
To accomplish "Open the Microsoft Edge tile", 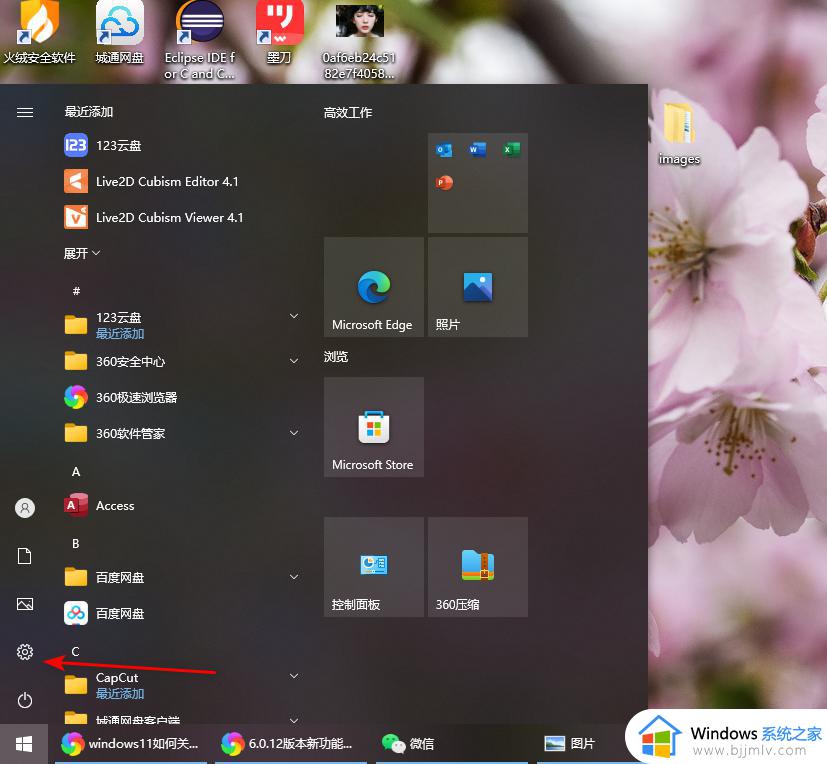I will pos(373,287).
